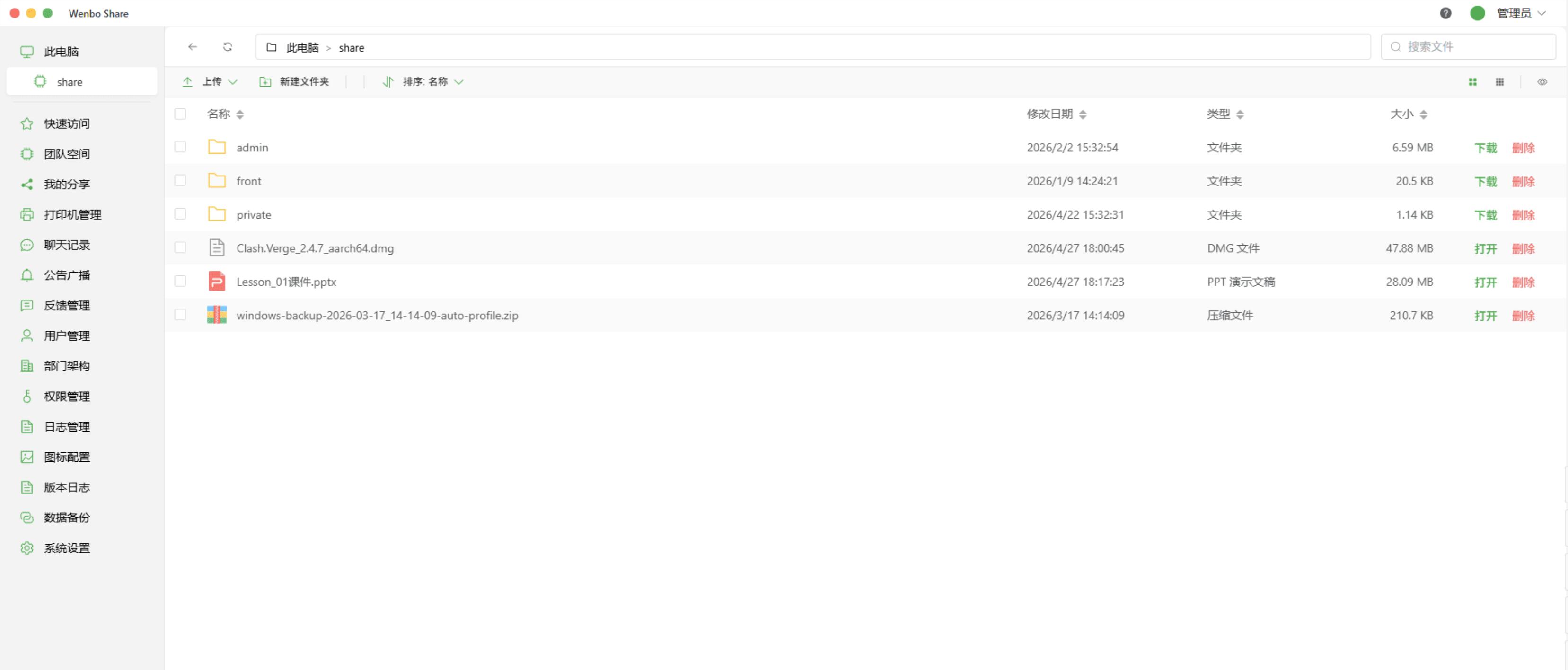Click the new folder icon
Viewport: 1568px width, 670px height.
(x=265, y=81)
